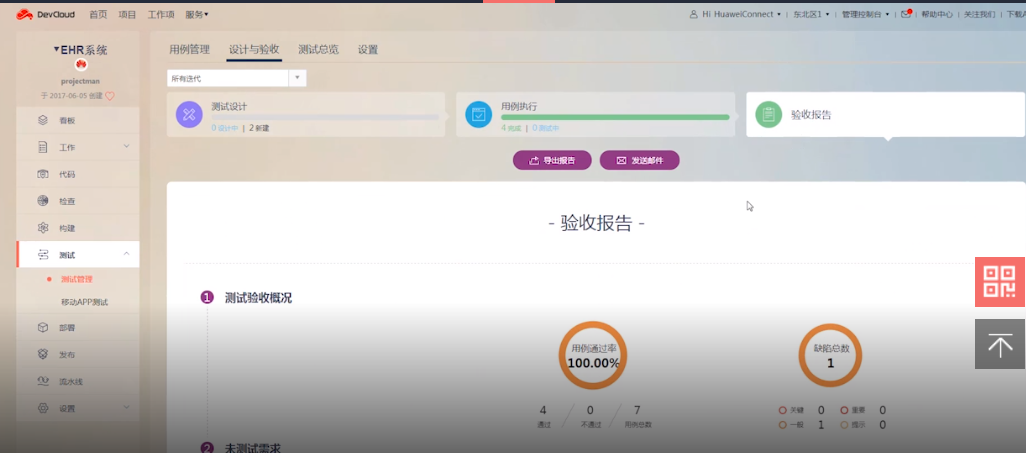The image size is (1026, 453).
Task: Select 测试管理 submenu item
Action: pos(77,280)
